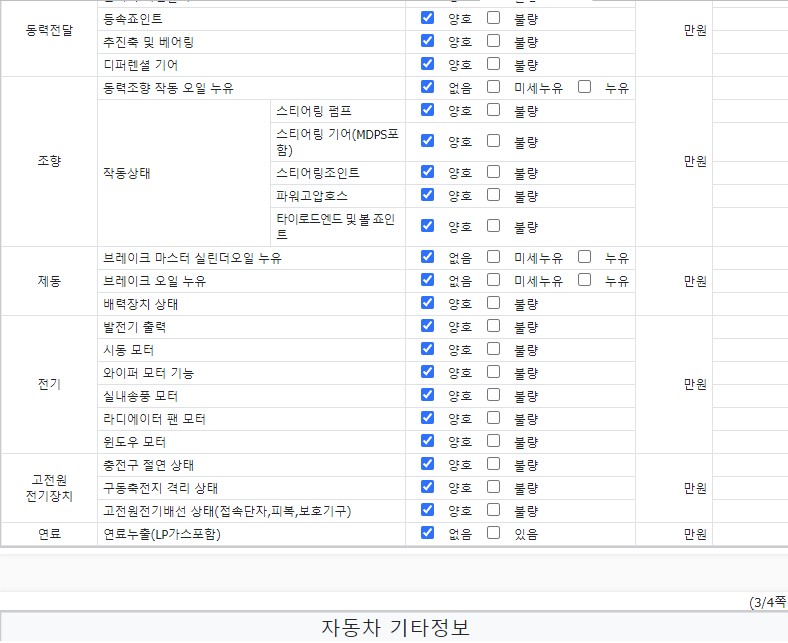Viewport: 788px width, 643px height.
Task: Uncheck 양호 for 스티어링 기어(MDPS포함)
Action: point(428,141)
